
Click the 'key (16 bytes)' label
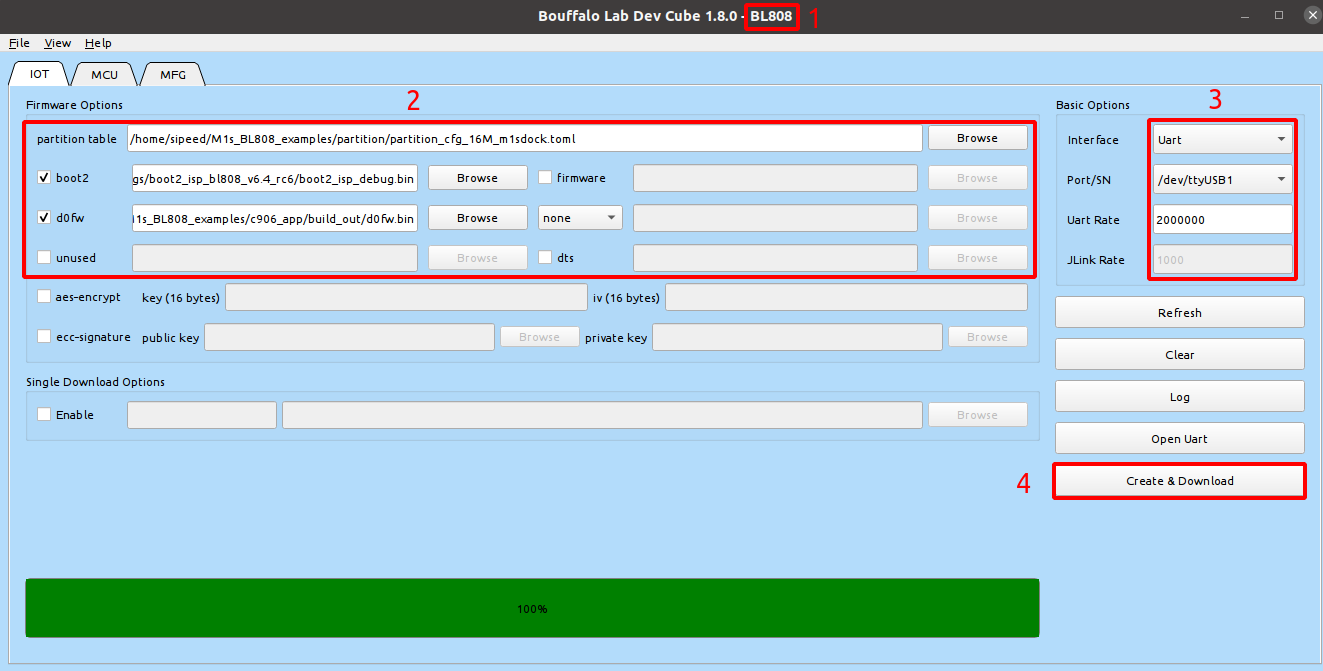click(182, 298)
